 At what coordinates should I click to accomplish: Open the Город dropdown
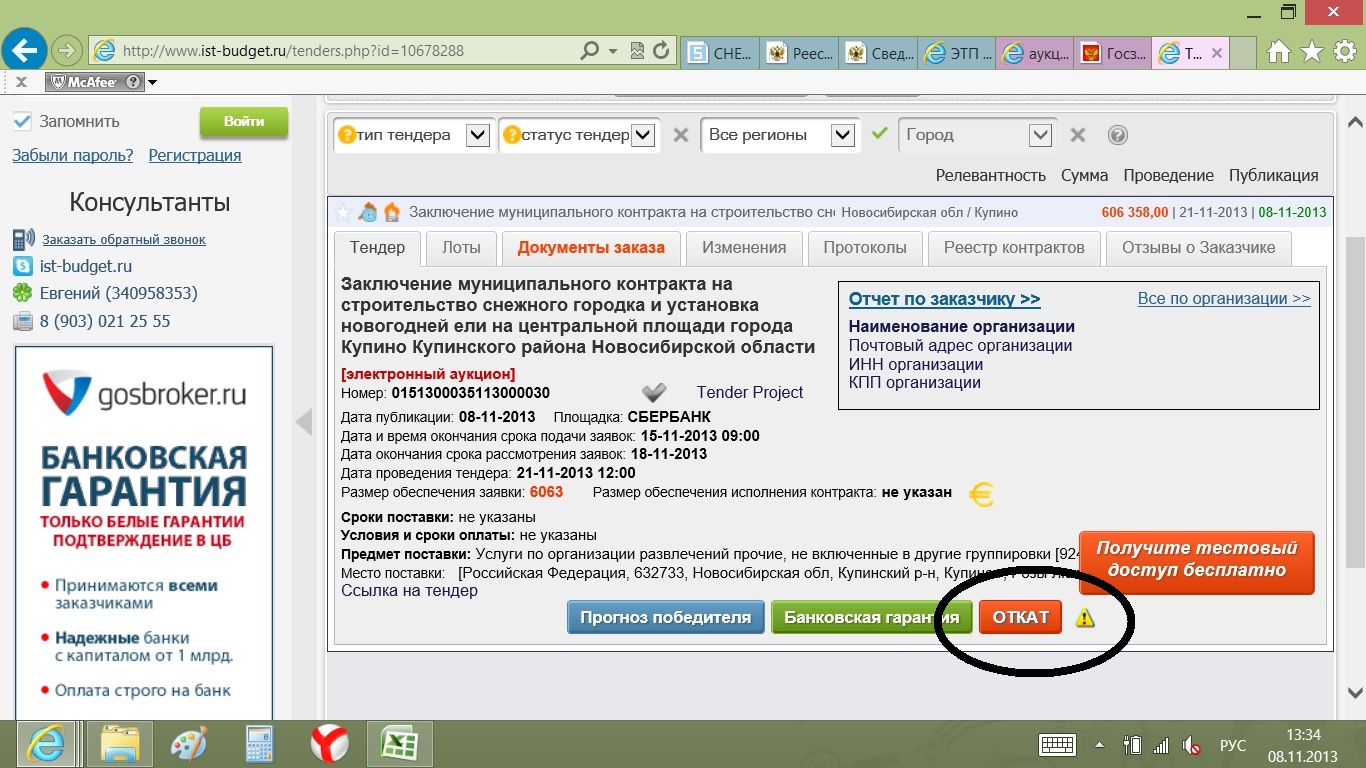coord(1040,135)
